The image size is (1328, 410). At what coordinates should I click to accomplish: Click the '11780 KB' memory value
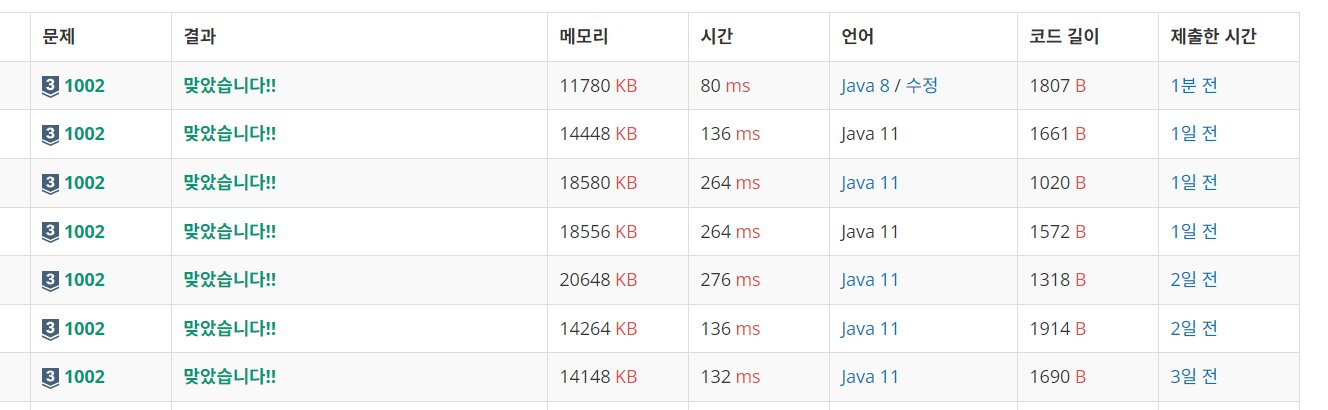click(598, 86)
